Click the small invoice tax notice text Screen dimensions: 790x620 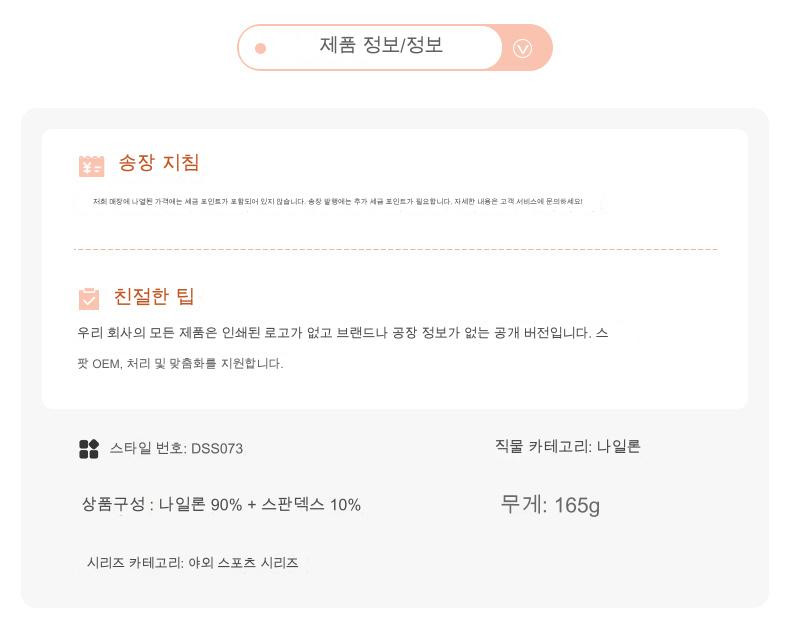point(337,201)
